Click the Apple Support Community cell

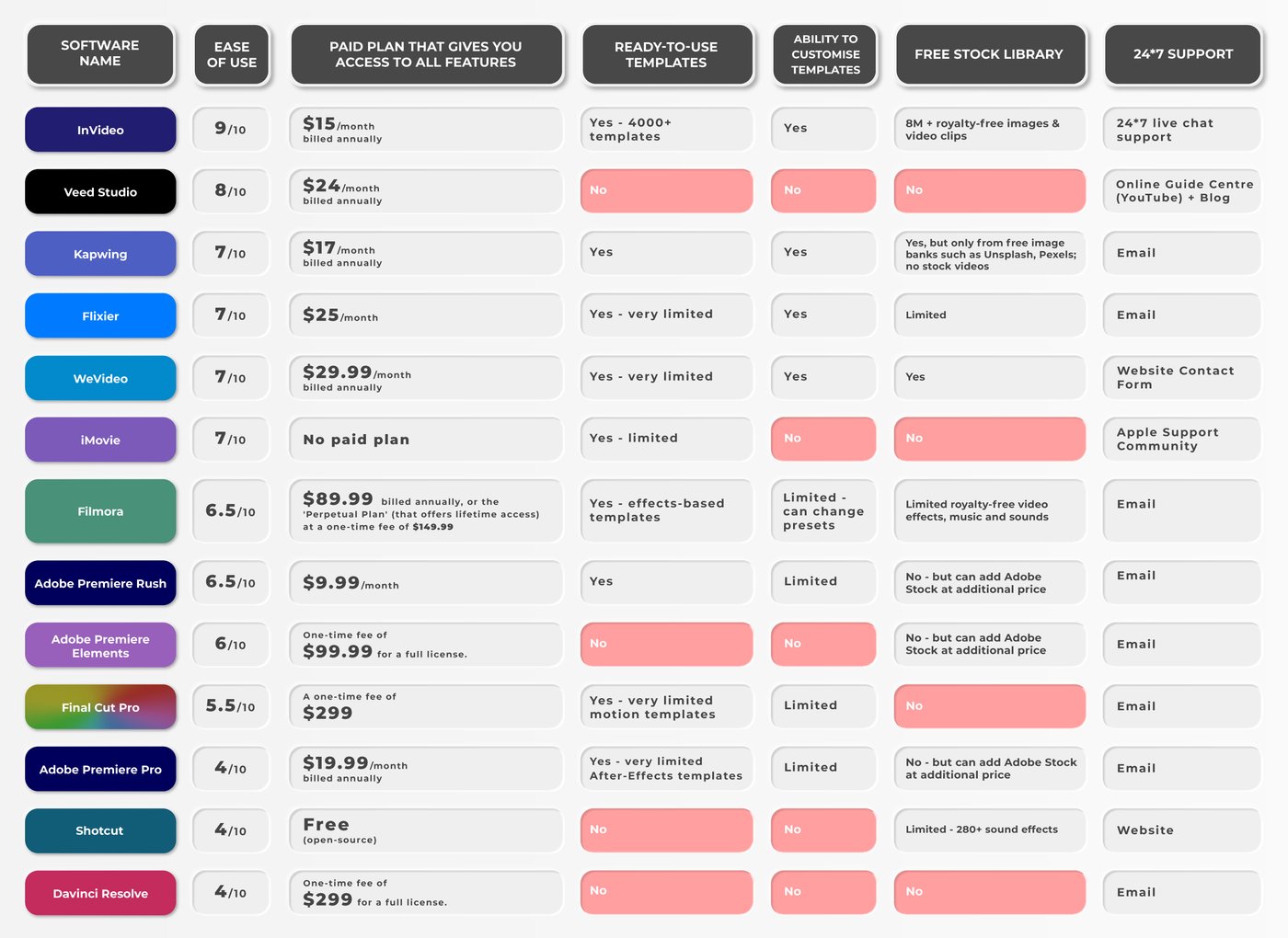pos(1181,440)
